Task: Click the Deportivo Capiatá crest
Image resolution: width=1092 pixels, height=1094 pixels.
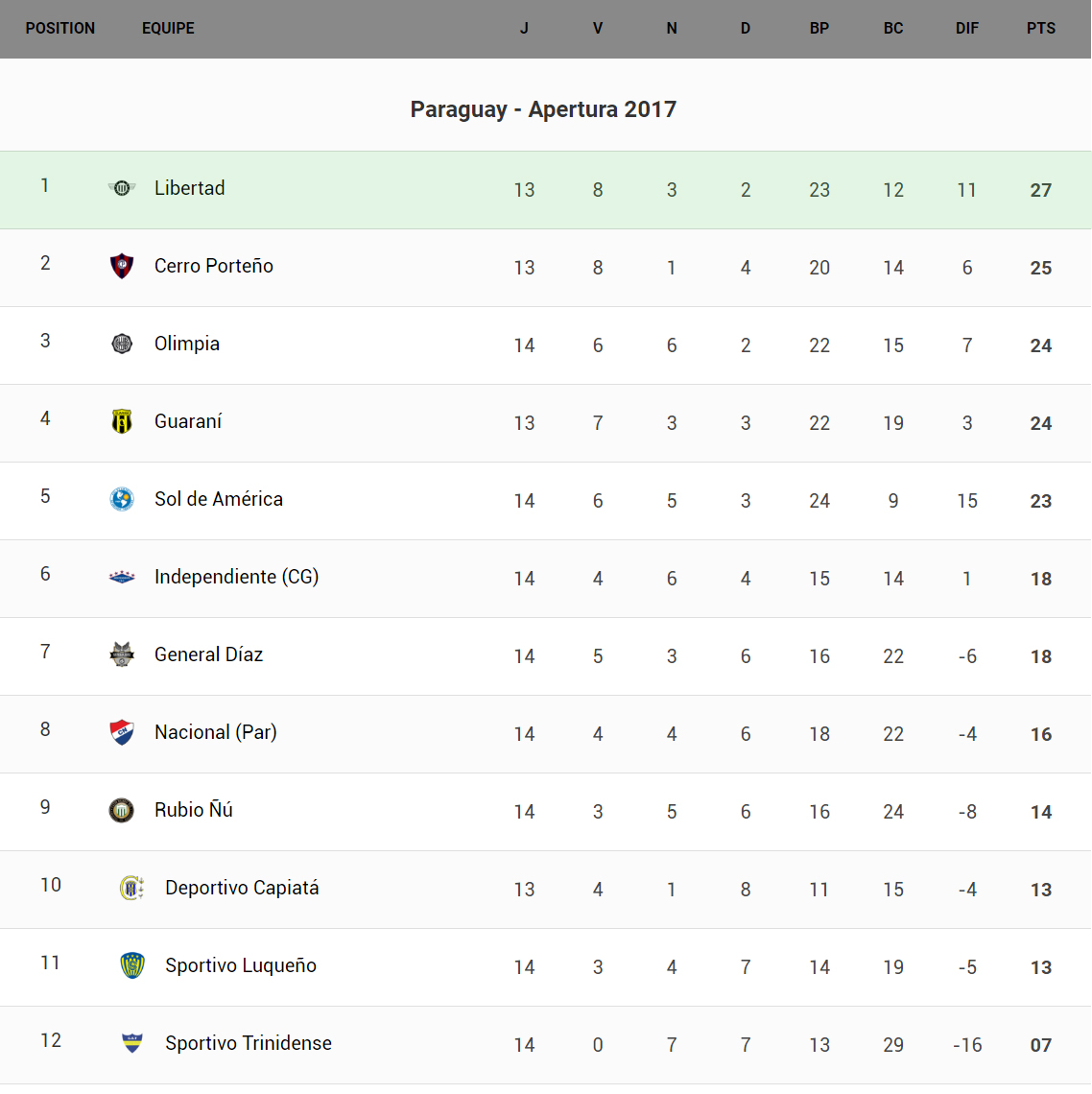Action: pos(132,888)
